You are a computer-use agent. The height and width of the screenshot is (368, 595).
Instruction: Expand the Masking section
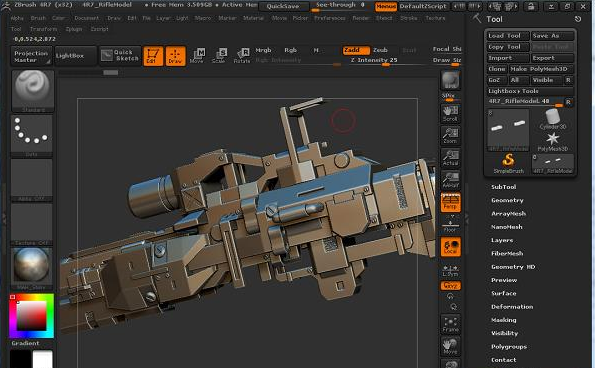[x=504, y=320]
